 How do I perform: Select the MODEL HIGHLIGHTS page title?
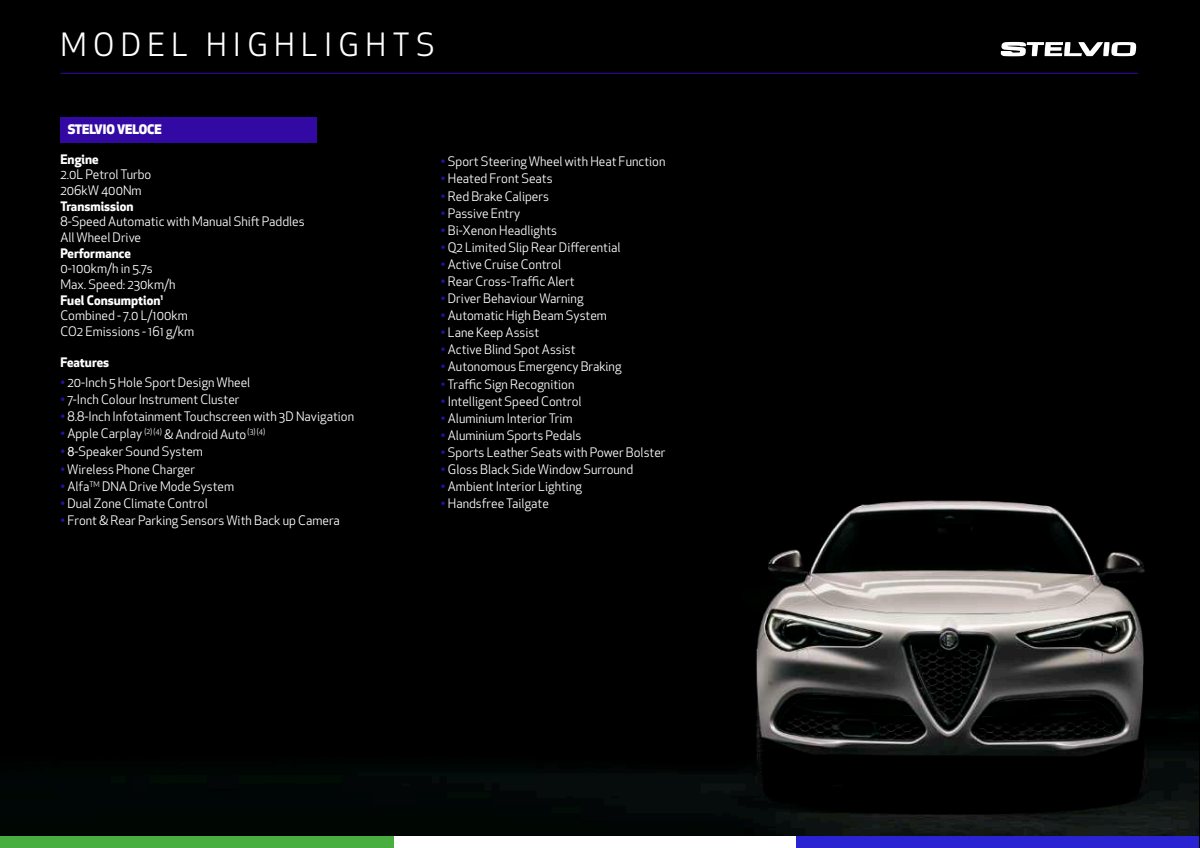(248, 45)
